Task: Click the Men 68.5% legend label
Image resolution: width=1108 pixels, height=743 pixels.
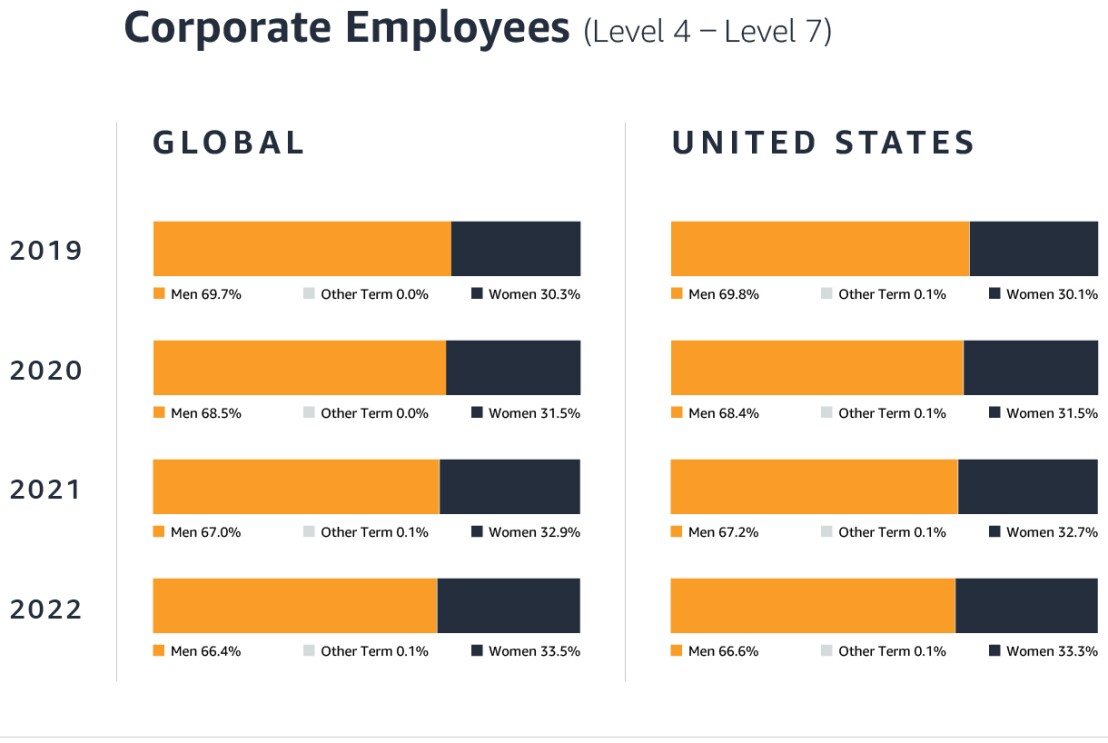Action: pyautogui.click(x=205, y=413)
